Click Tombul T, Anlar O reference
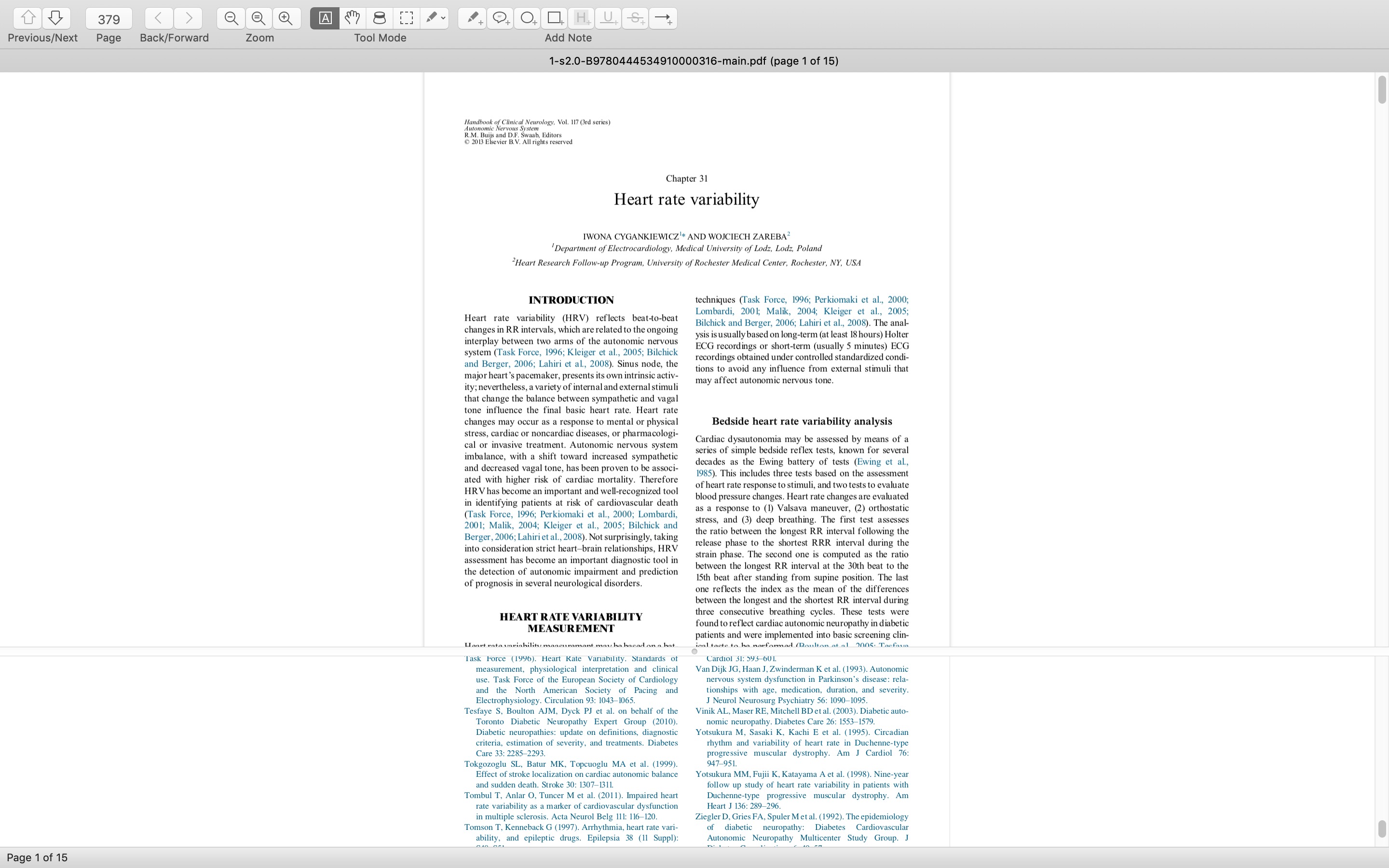Screen dimensions: 1389x868 [x=571, y=806]
